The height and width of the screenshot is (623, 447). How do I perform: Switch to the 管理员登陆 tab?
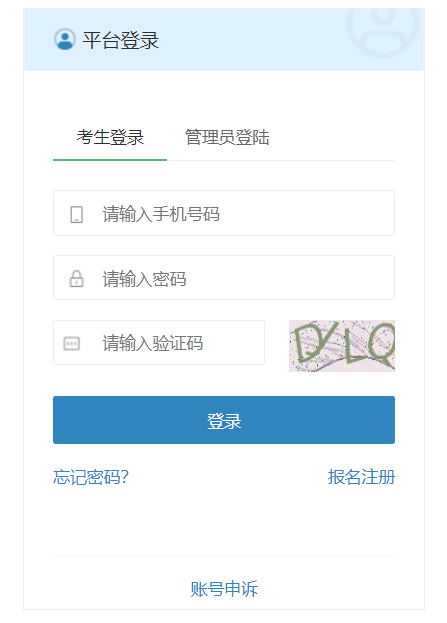coord(227,137)
